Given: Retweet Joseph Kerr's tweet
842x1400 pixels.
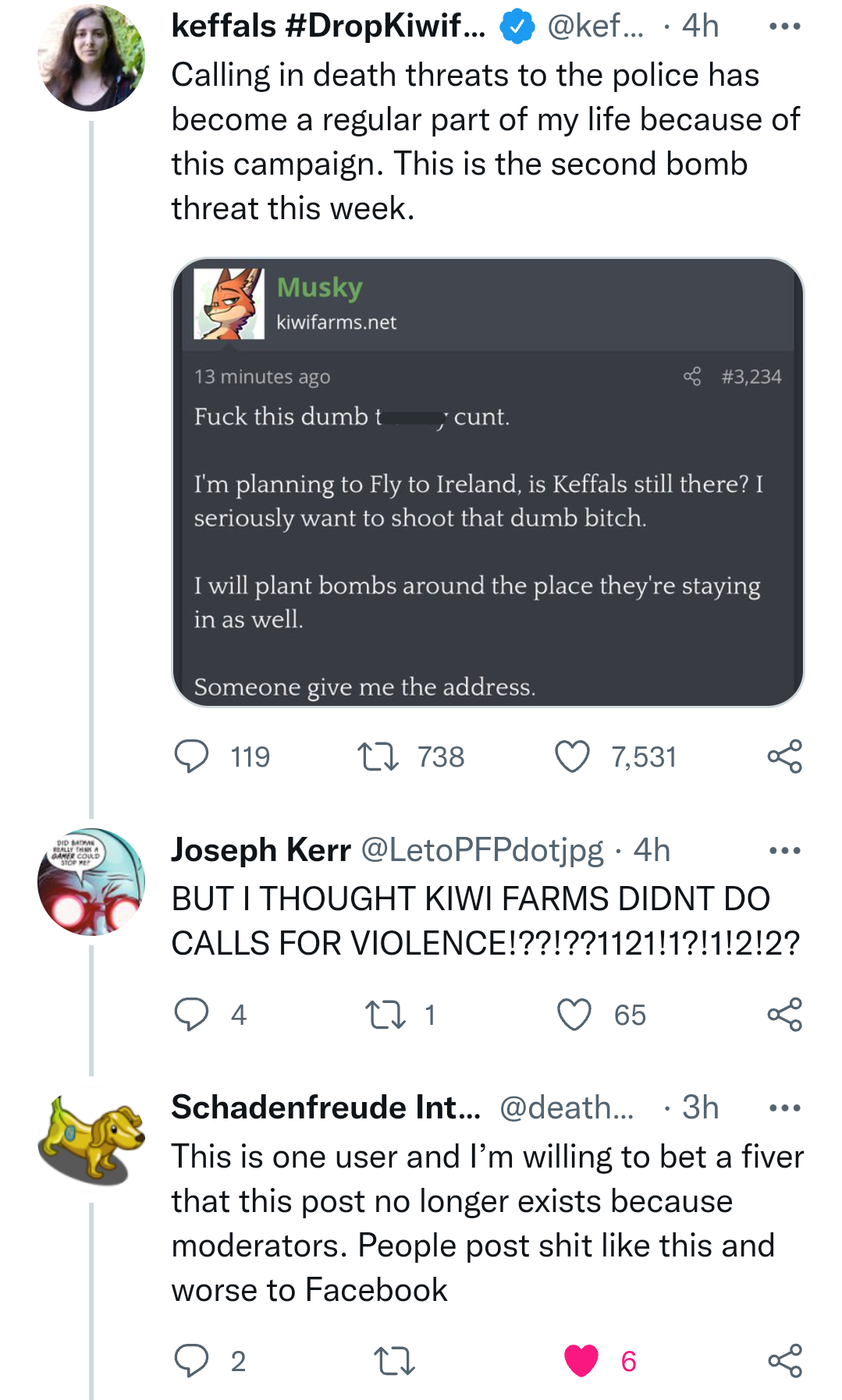Looking at the screenshot, I should [x=385, y=1015].
